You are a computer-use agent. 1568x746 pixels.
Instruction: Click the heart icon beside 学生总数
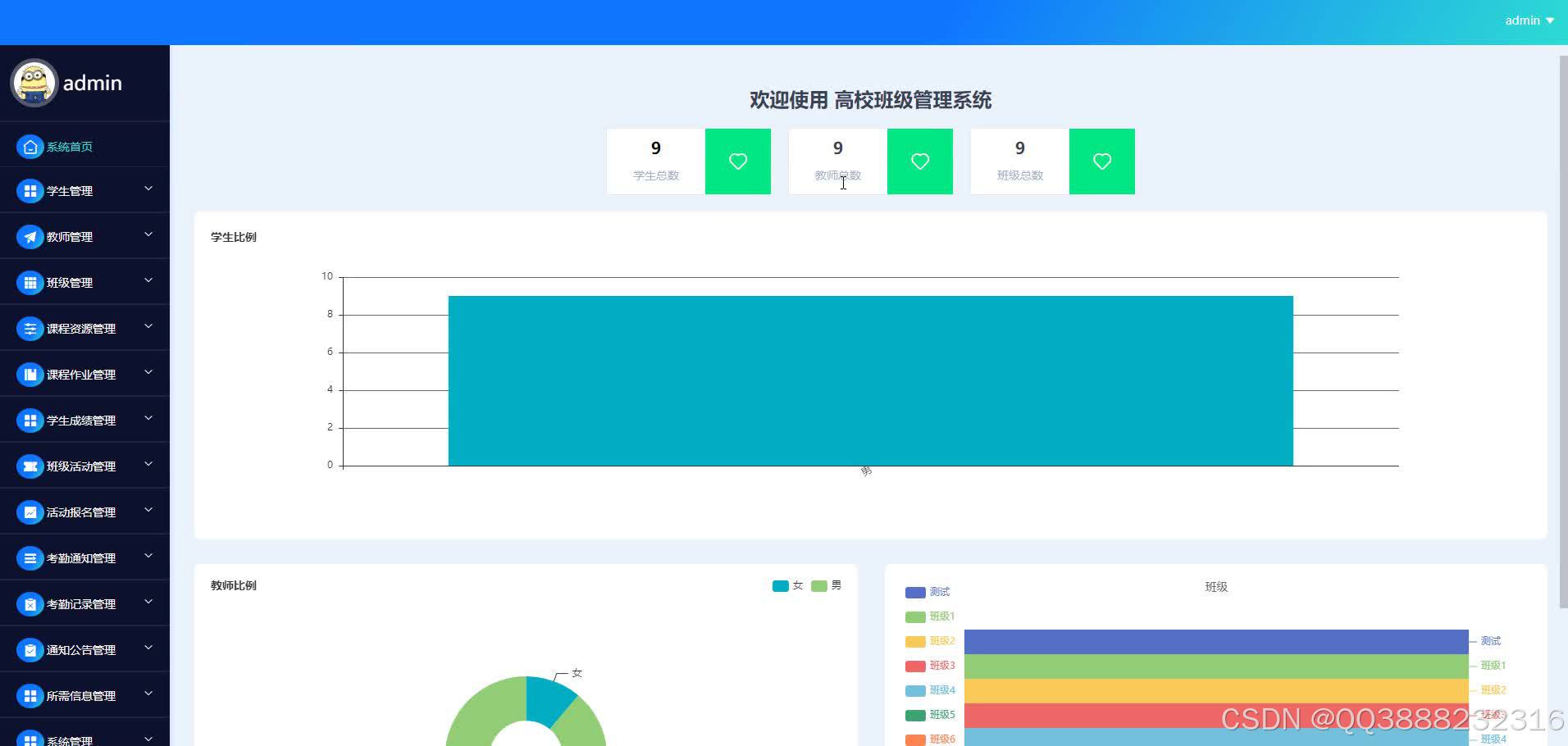click(x=738, y=161)
